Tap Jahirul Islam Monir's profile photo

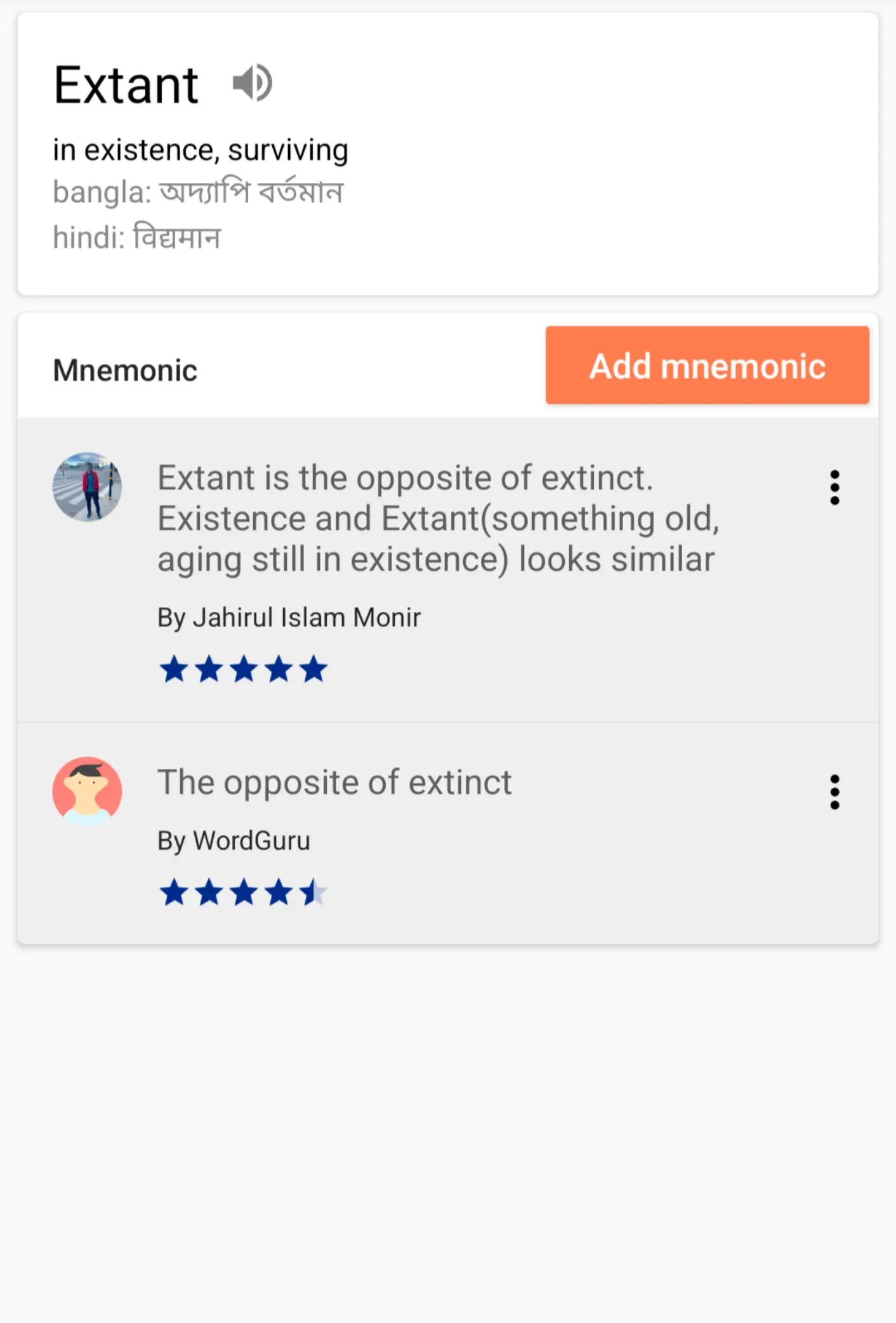pos(88,487)
